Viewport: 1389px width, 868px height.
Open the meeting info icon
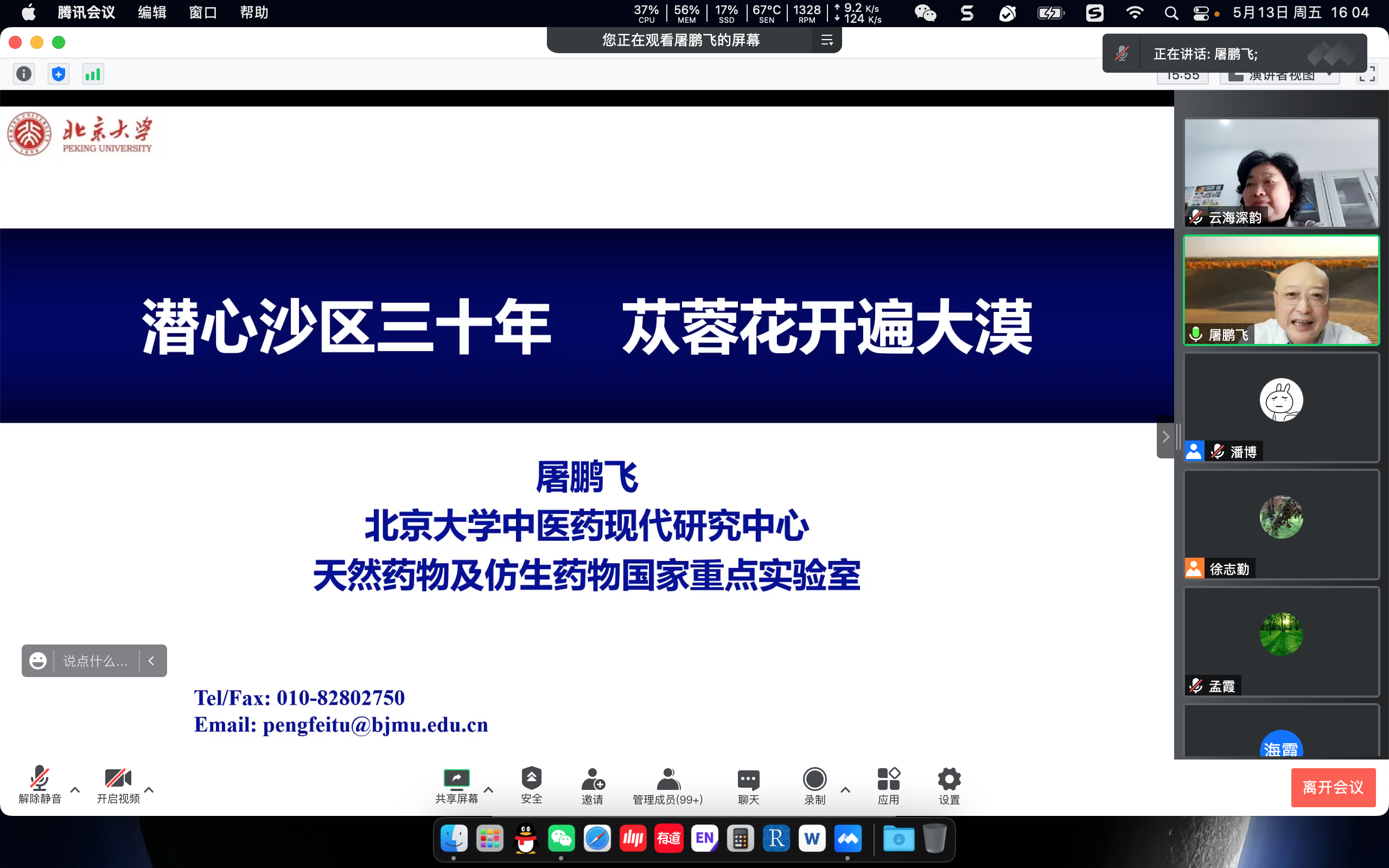23,74
